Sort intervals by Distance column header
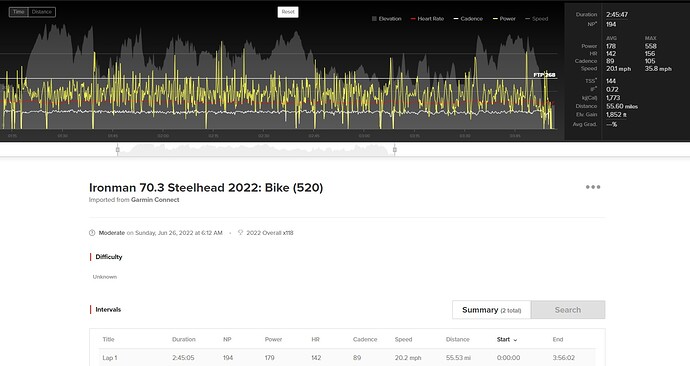This screenshot has height=366, width=690. tap(458, 340)
